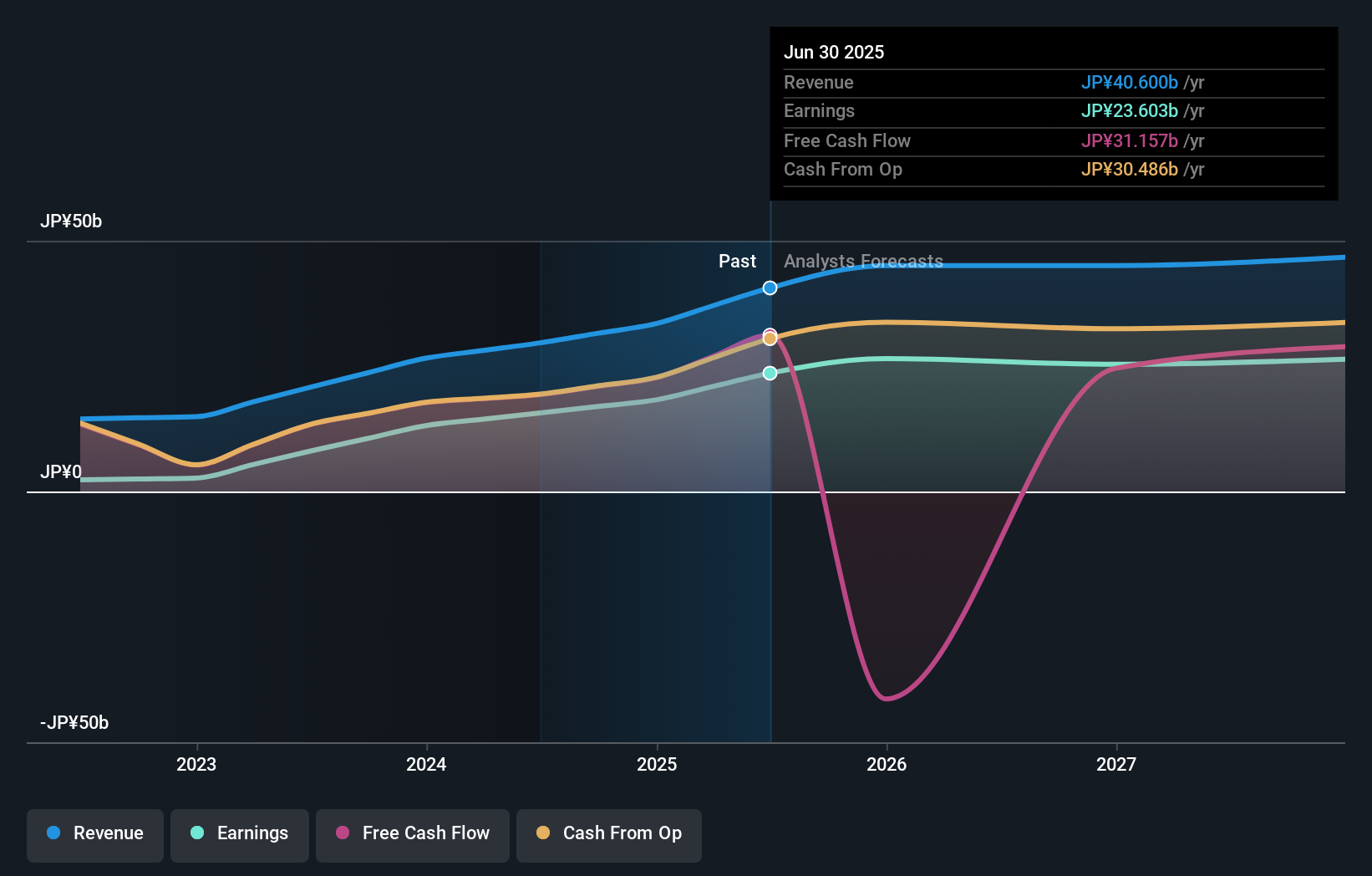Click the 2026 x-axis year label
Viewport: 1372px width, 876px height.
887,765
